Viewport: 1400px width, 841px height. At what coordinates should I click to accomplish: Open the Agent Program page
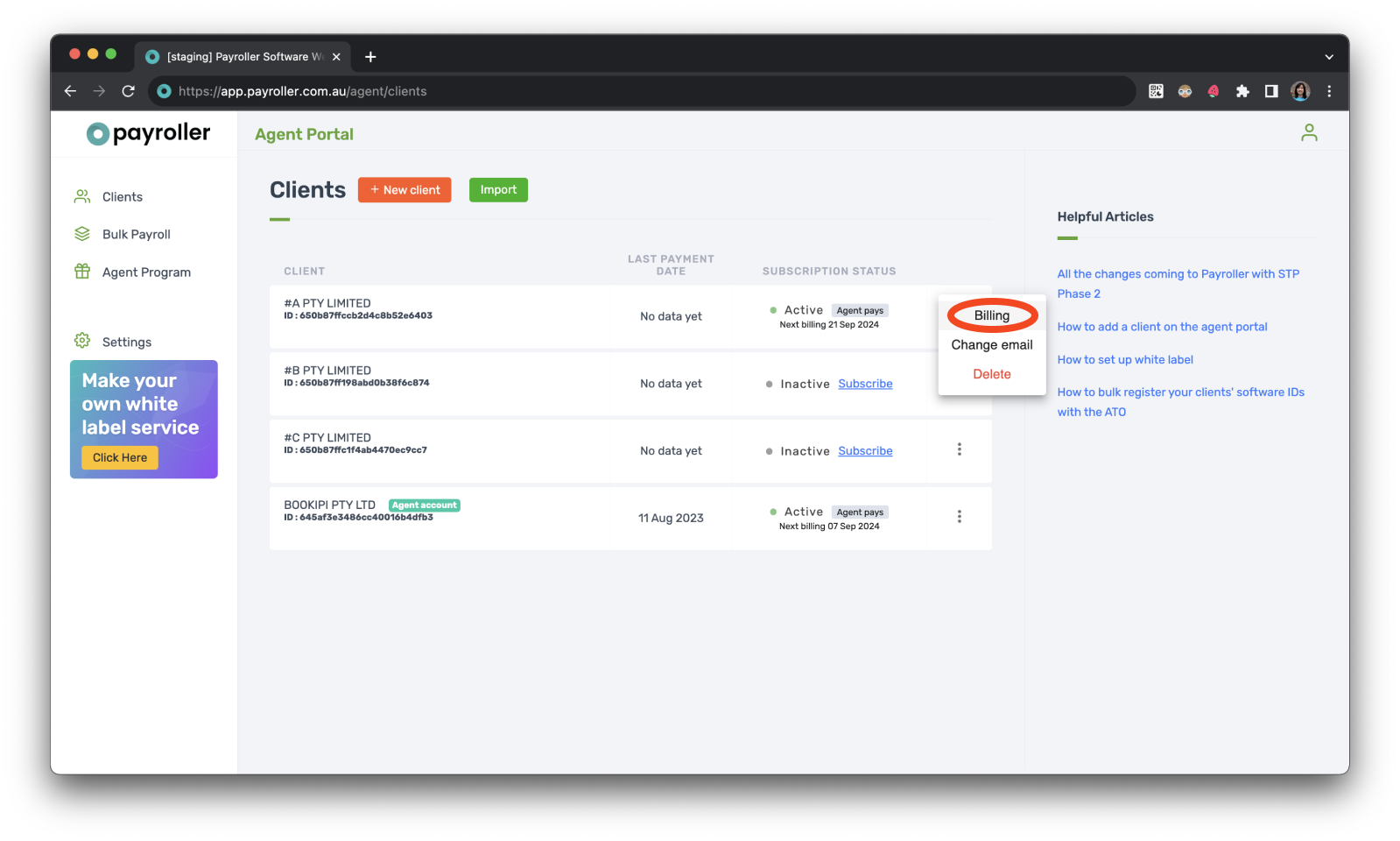146,272
